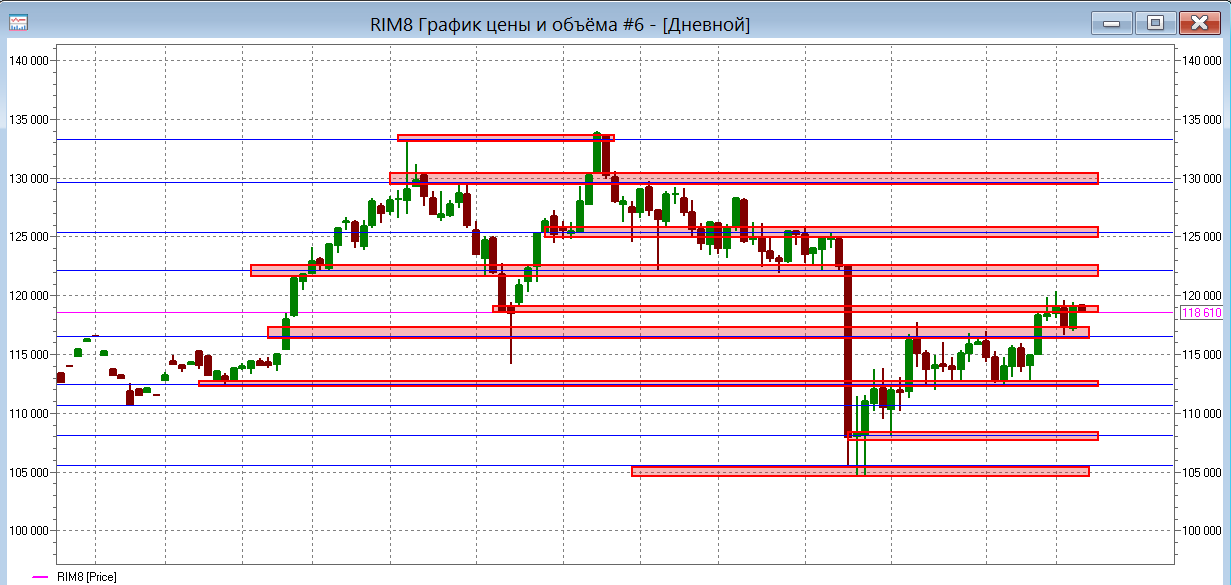Click '135 000' on the left price axis
Screen dimensions: 1231x585
pos(28,120)
